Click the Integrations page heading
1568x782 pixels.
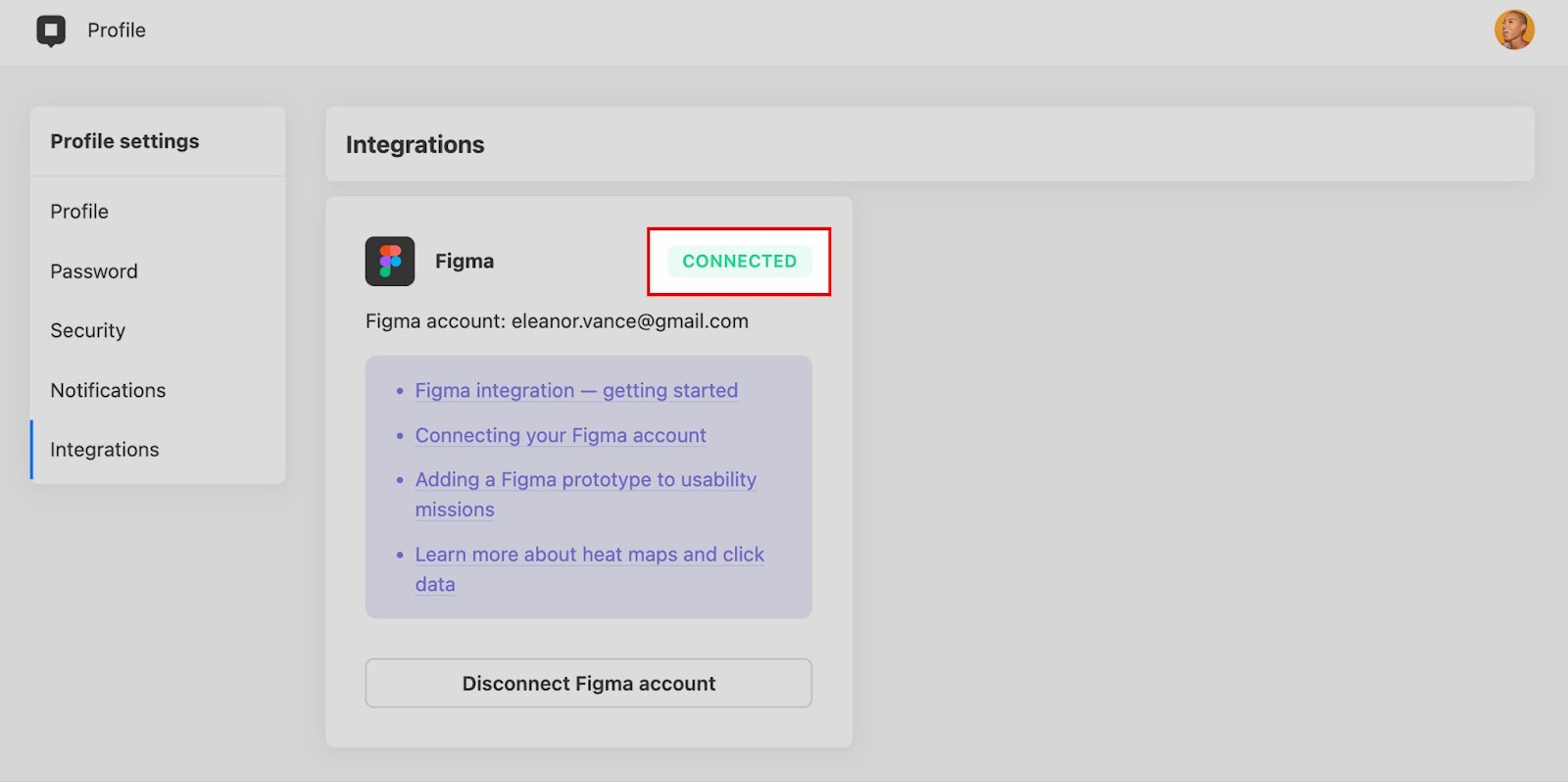click(x=416, y=144)
